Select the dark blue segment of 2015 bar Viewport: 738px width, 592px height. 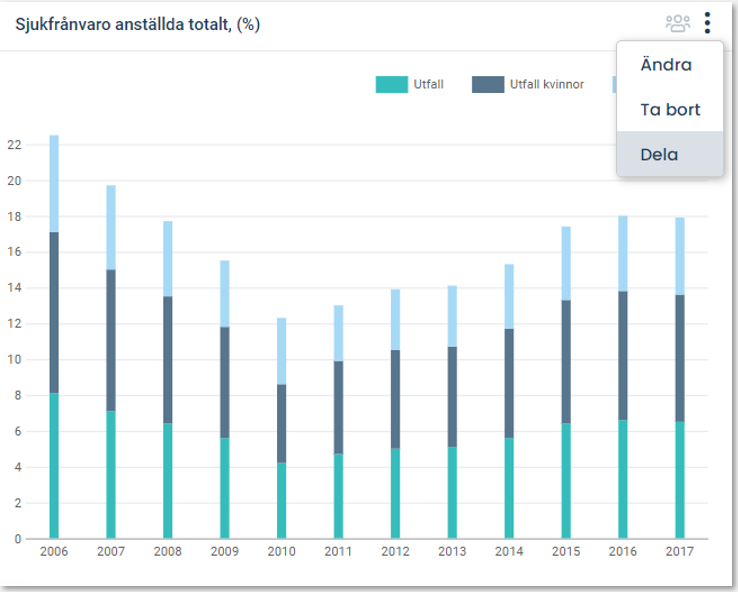[565, 361]
